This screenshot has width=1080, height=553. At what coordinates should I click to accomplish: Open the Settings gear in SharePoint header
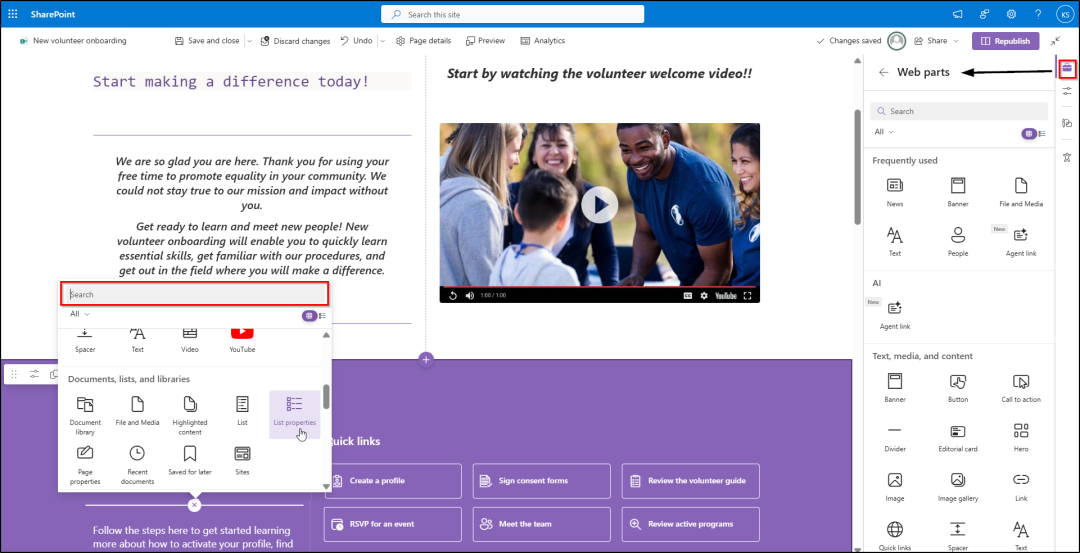click(1011, 14)
